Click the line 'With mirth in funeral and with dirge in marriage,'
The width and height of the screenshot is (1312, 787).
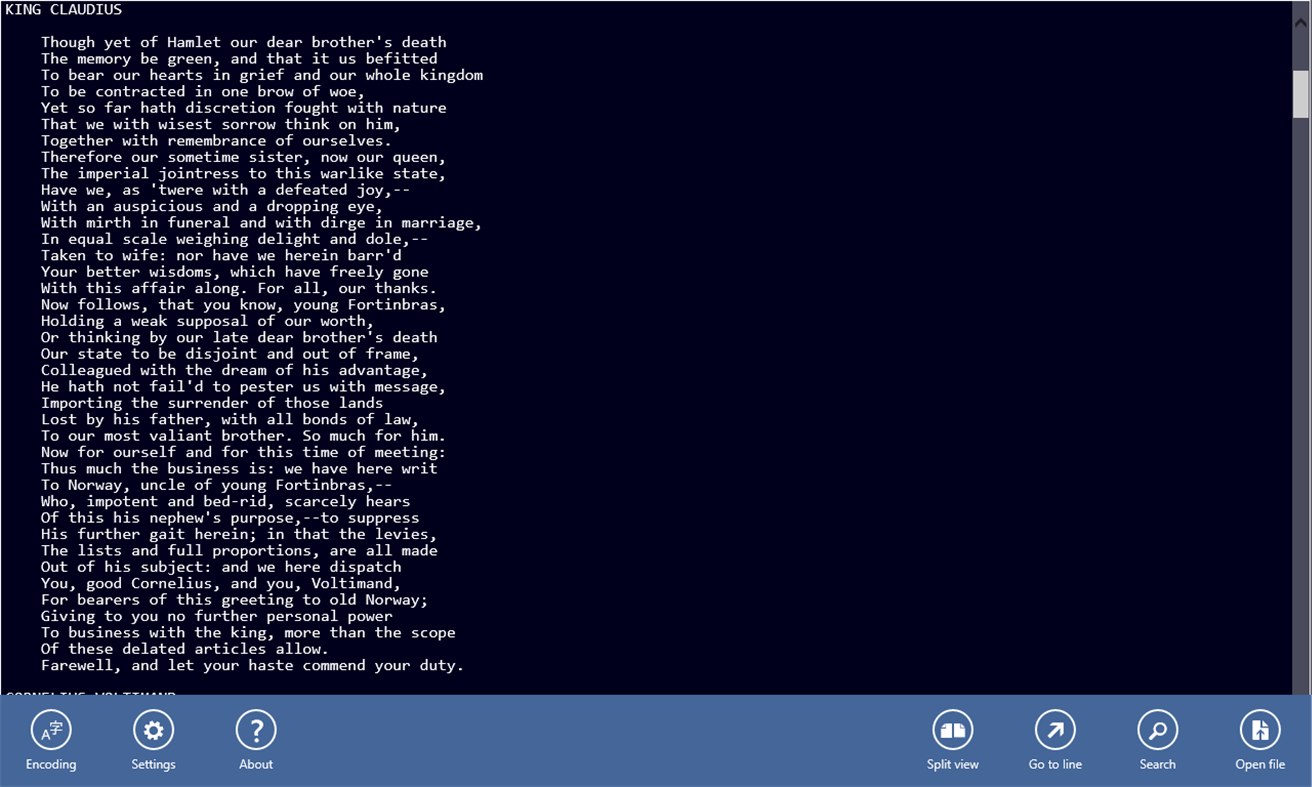click(x=262, y=223)
